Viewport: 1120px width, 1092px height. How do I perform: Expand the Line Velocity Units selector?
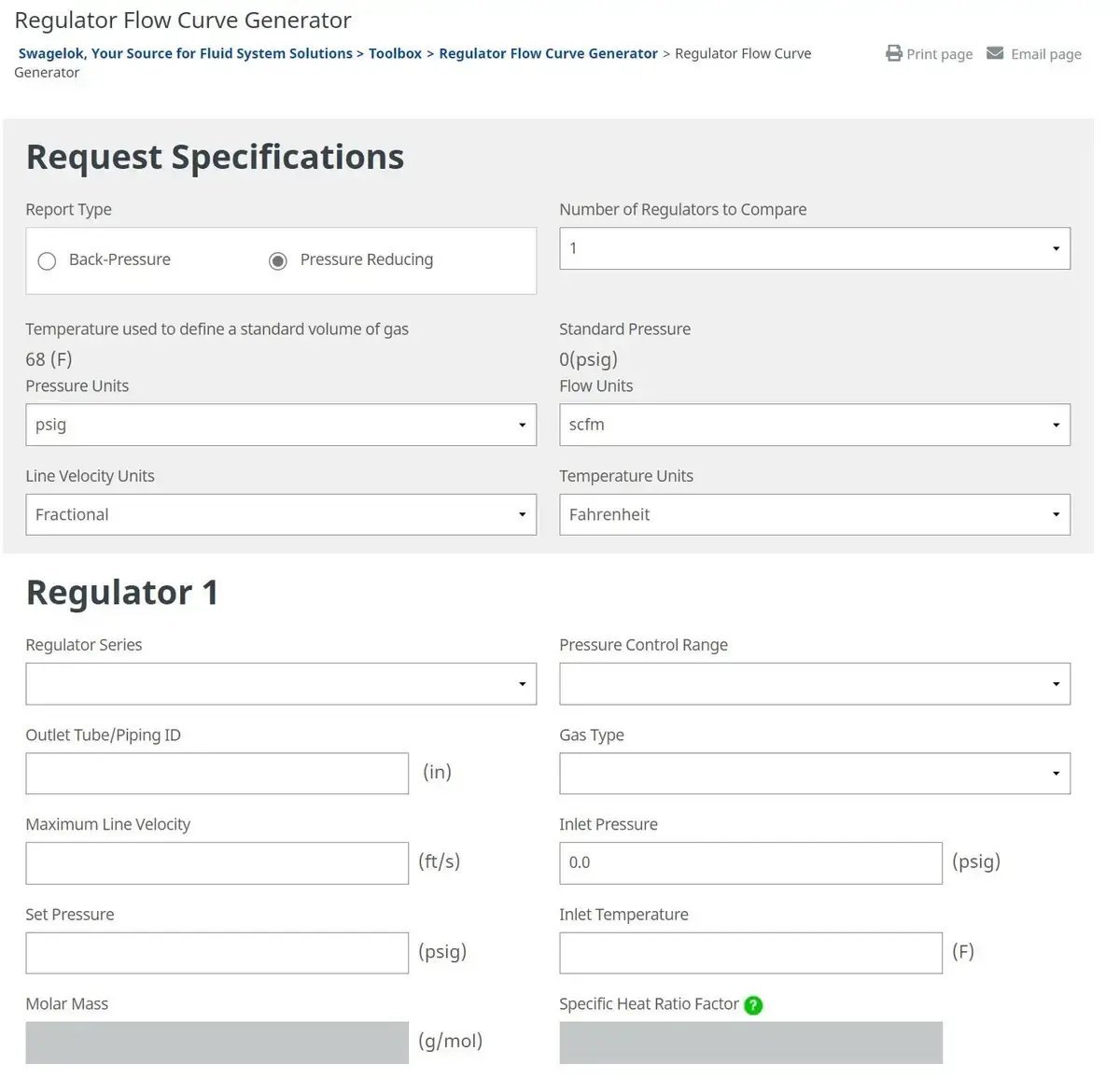522,514
